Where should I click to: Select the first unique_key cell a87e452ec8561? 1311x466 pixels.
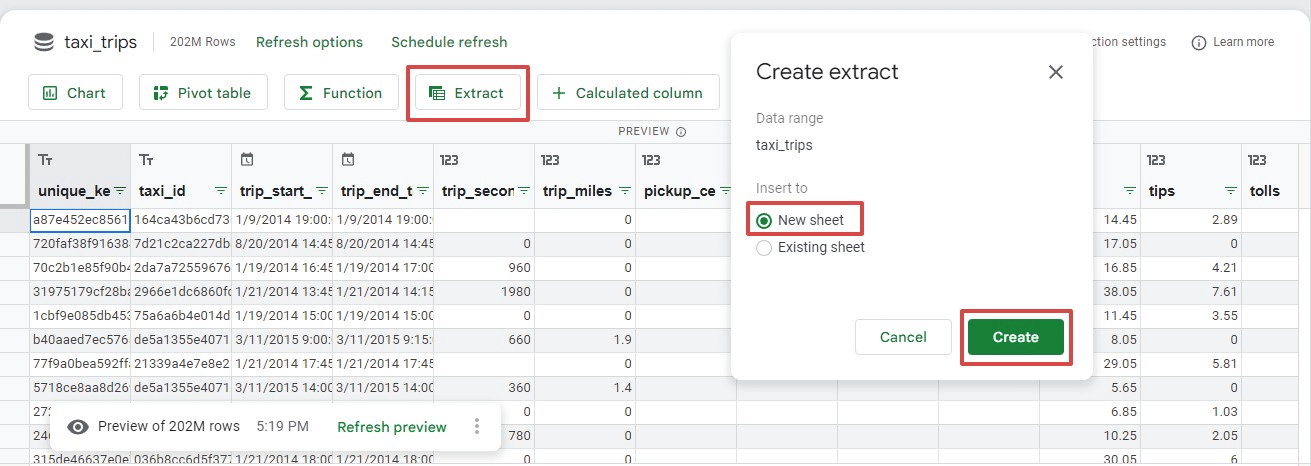coord(80,219)
